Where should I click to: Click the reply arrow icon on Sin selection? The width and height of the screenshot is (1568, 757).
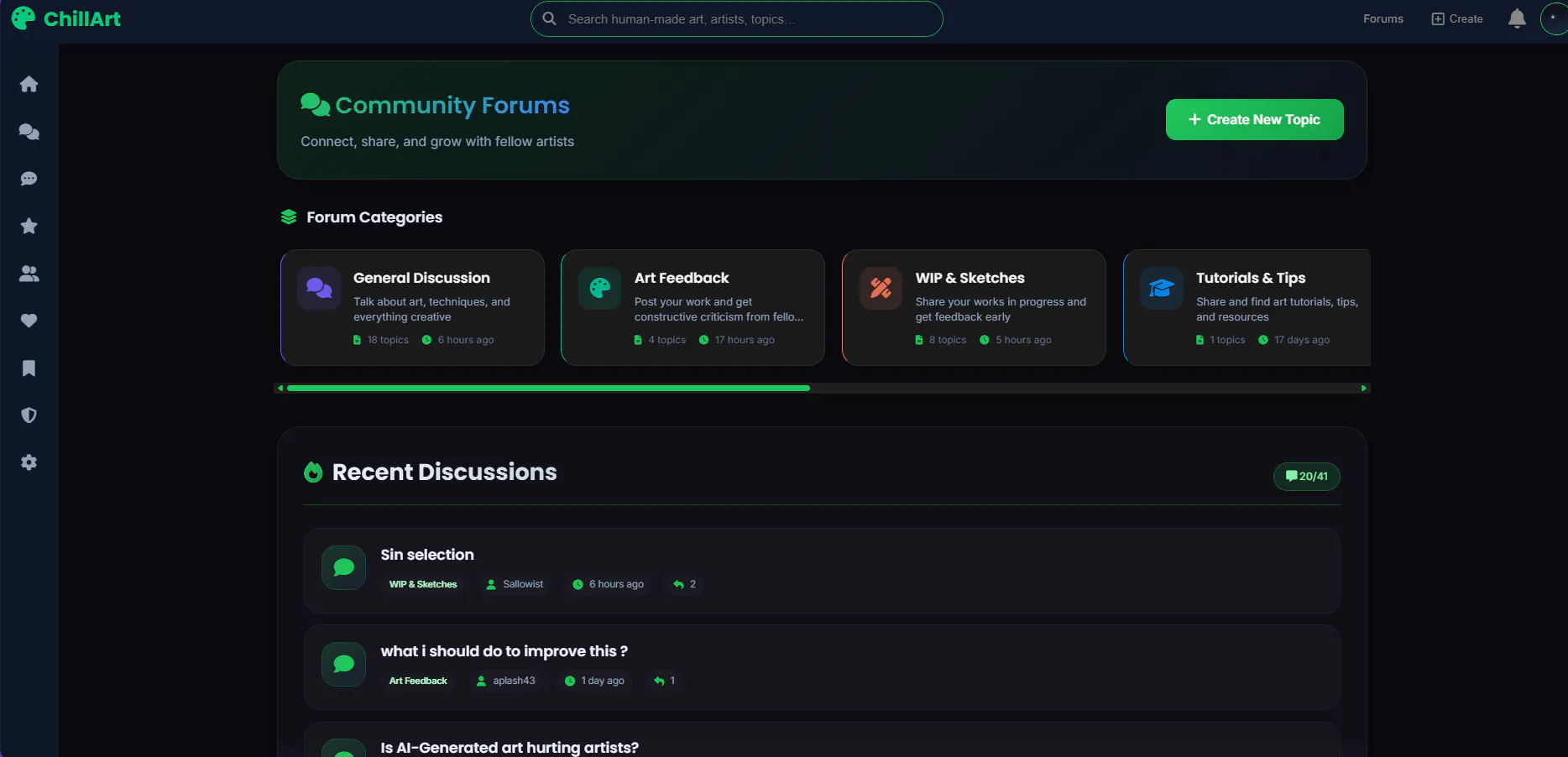[678, 584]
